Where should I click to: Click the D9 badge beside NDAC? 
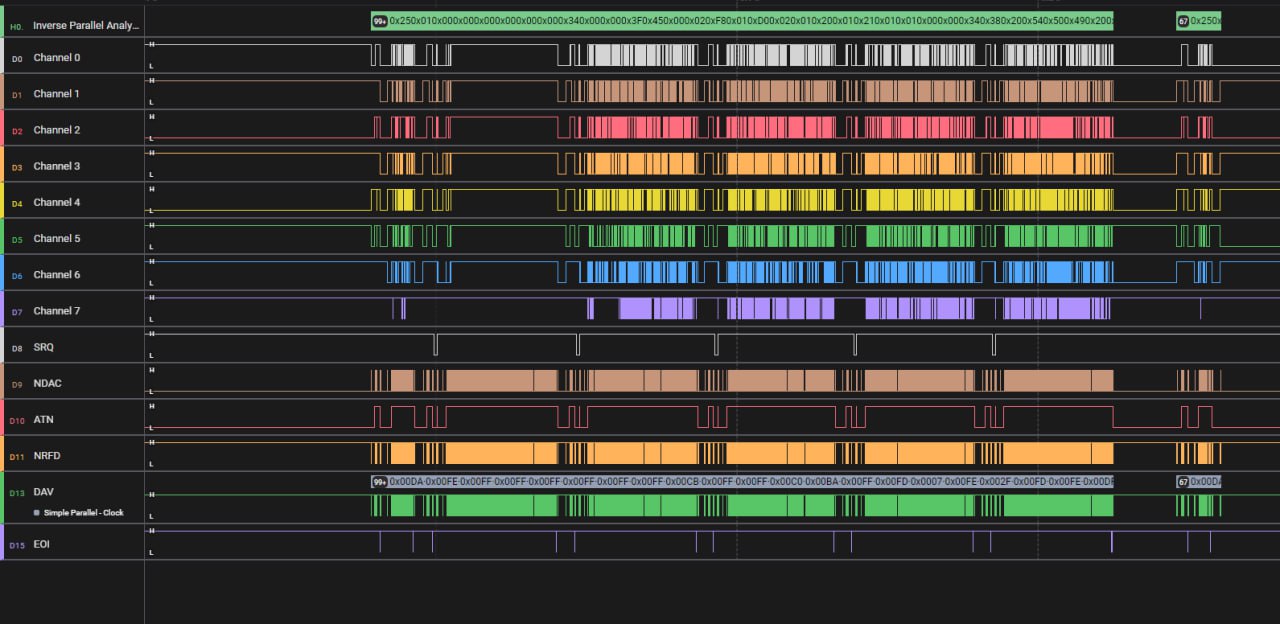click(15, 384)
